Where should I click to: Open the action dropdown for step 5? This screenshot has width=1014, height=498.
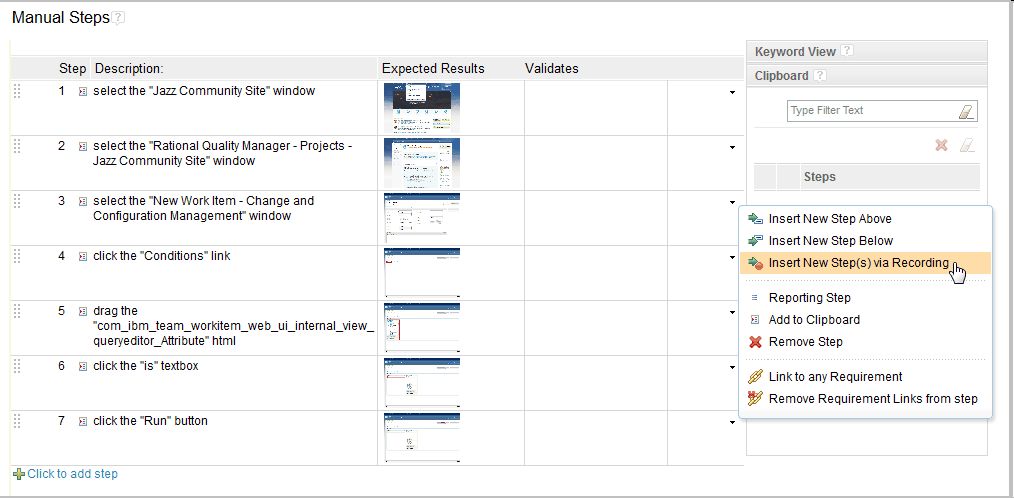[x=732, y=312]
